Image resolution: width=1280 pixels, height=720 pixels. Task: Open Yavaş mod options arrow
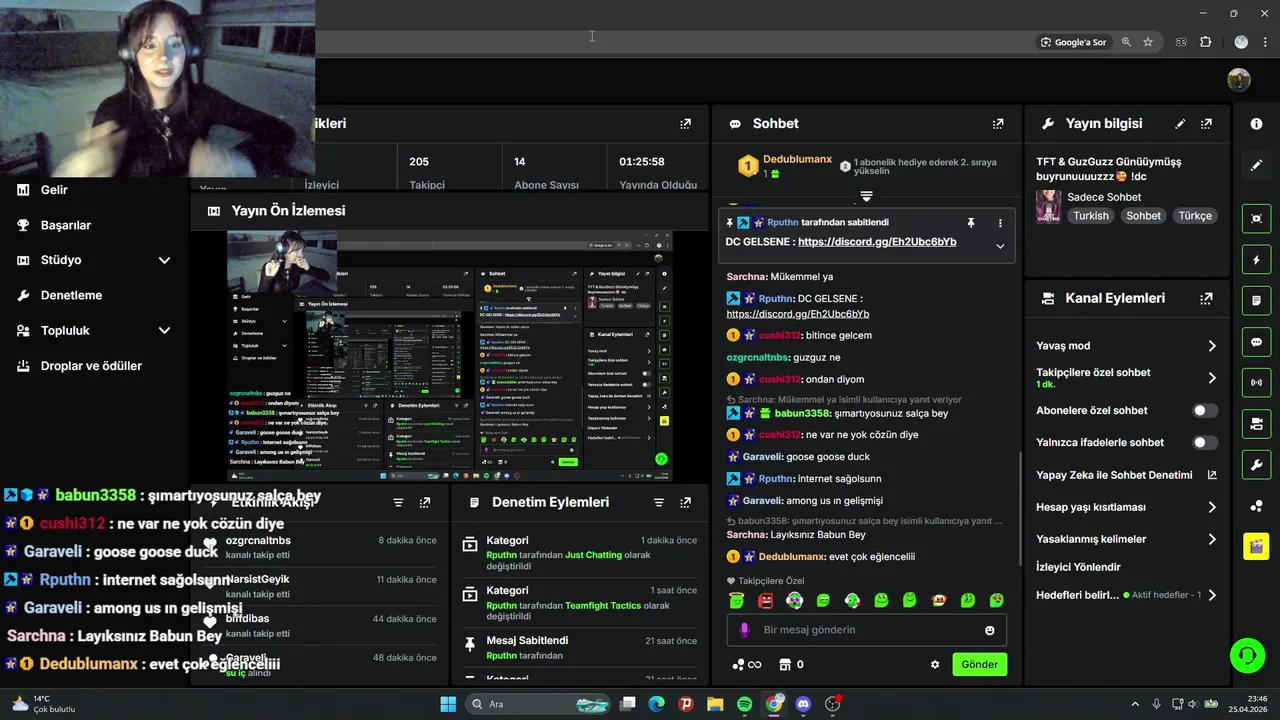[1212, 346]
